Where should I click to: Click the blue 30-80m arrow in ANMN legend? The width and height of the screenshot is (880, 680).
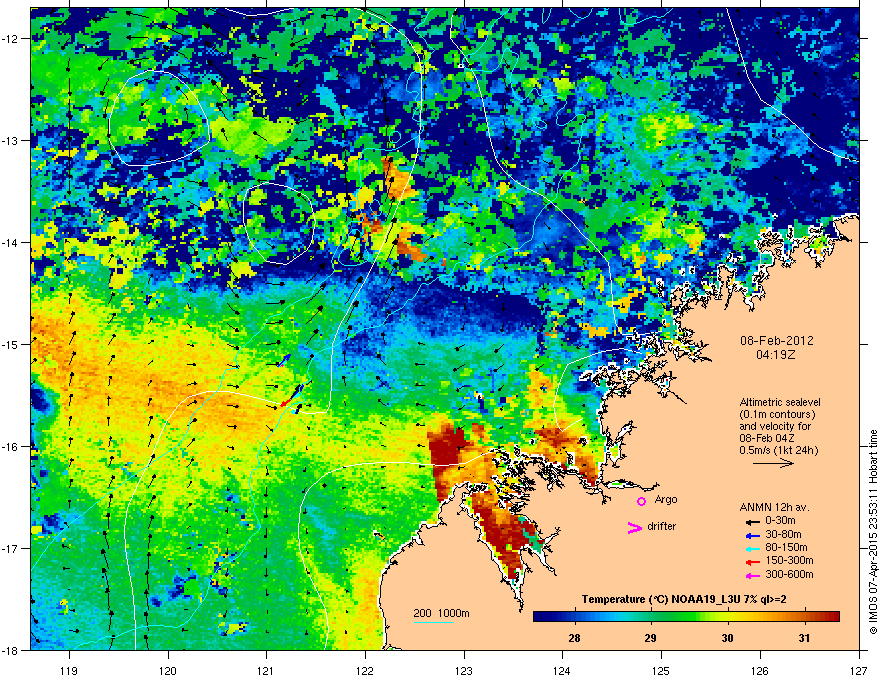(752, 535)
